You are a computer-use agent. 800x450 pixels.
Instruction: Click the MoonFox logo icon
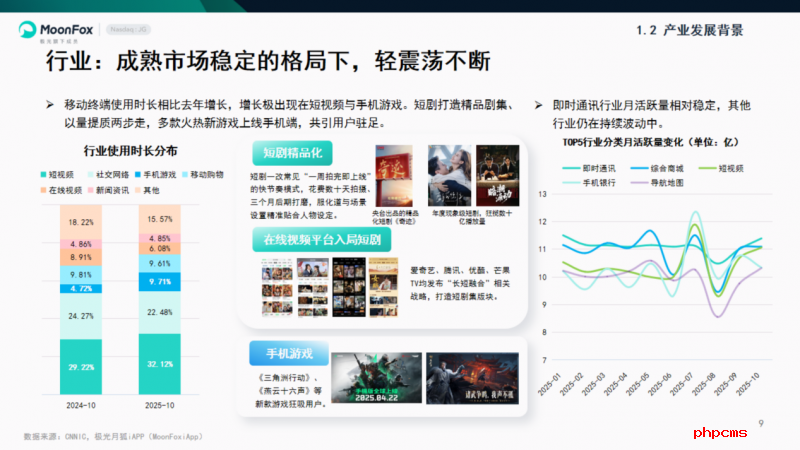point(28,28)
